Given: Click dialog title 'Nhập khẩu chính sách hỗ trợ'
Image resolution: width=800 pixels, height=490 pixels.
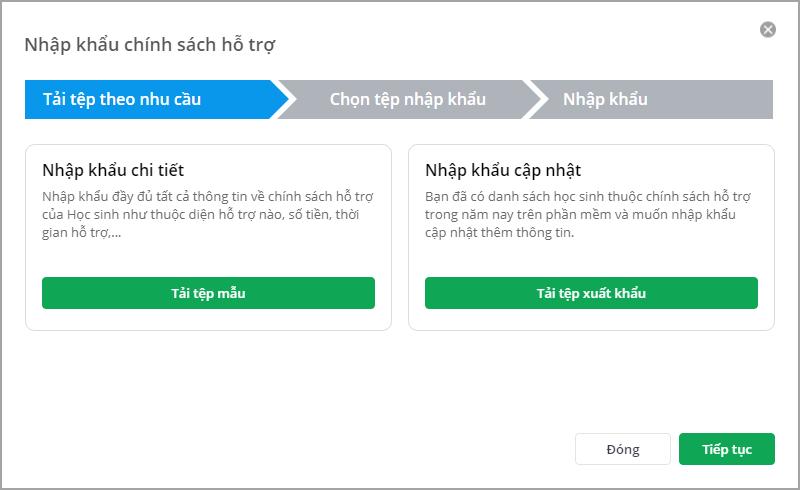Looking at the screenshot, I should coord(150,44).
